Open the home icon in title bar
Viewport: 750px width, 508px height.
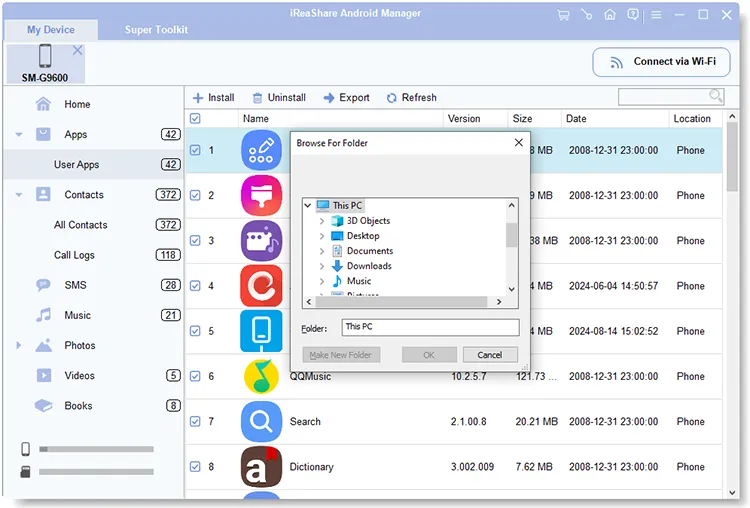(610, 15)
